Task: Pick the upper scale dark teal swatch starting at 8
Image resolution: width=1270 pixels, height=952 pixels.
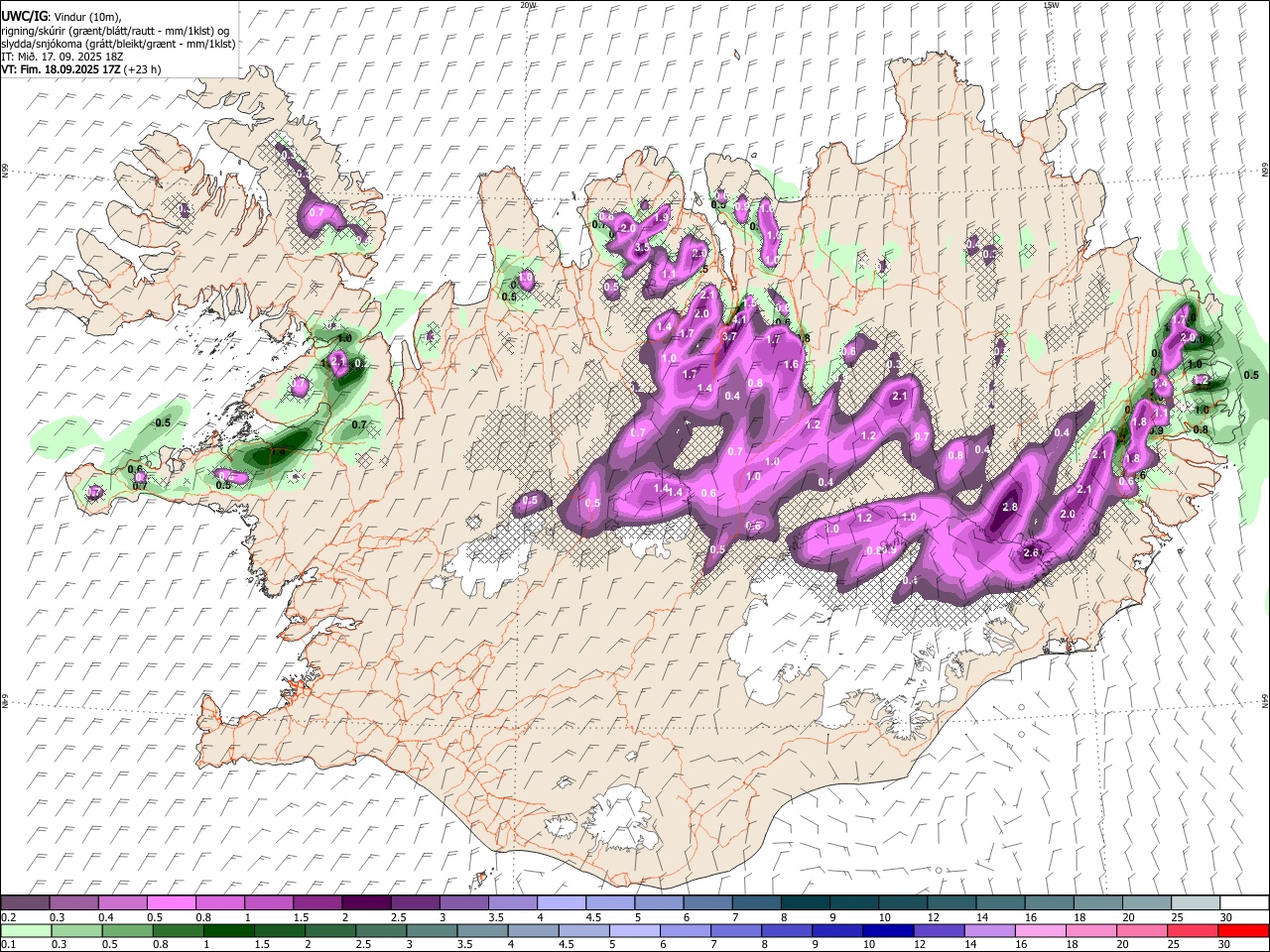Action: [x=806, y=903]
